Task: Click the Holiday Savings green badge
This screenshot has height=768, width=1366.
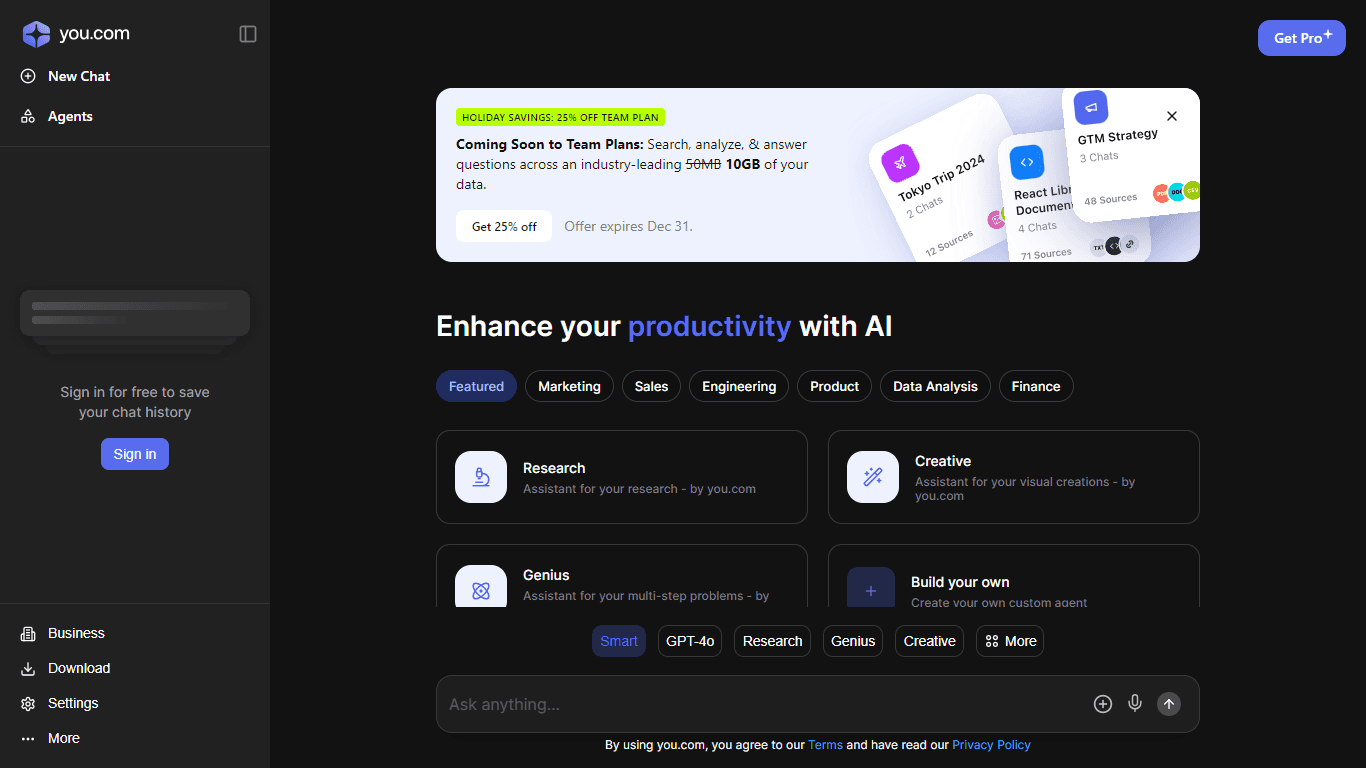Action: tap(560, 117)
